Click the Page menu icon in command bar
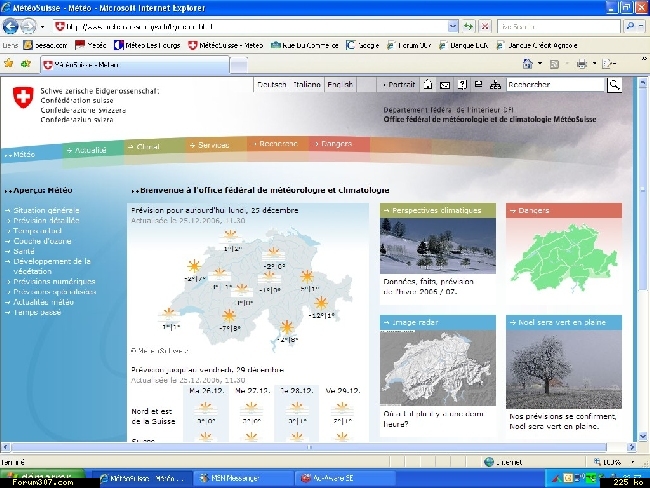 pos(609,64)
